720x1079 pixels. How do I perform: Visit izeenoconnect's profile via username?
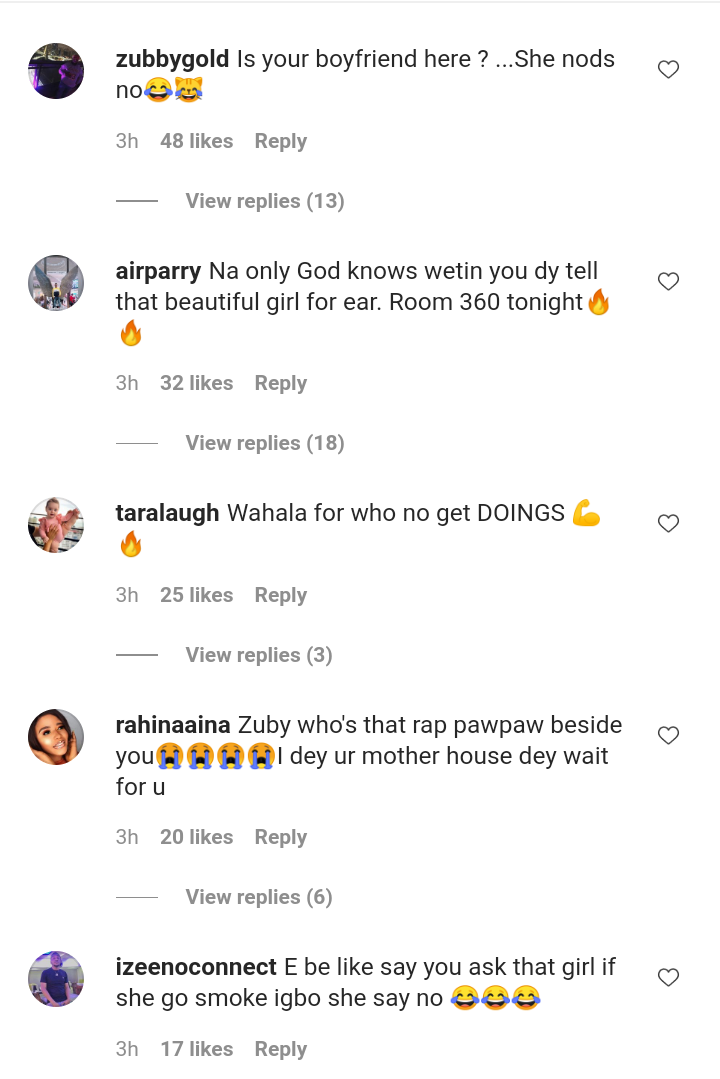coord(196,967)
